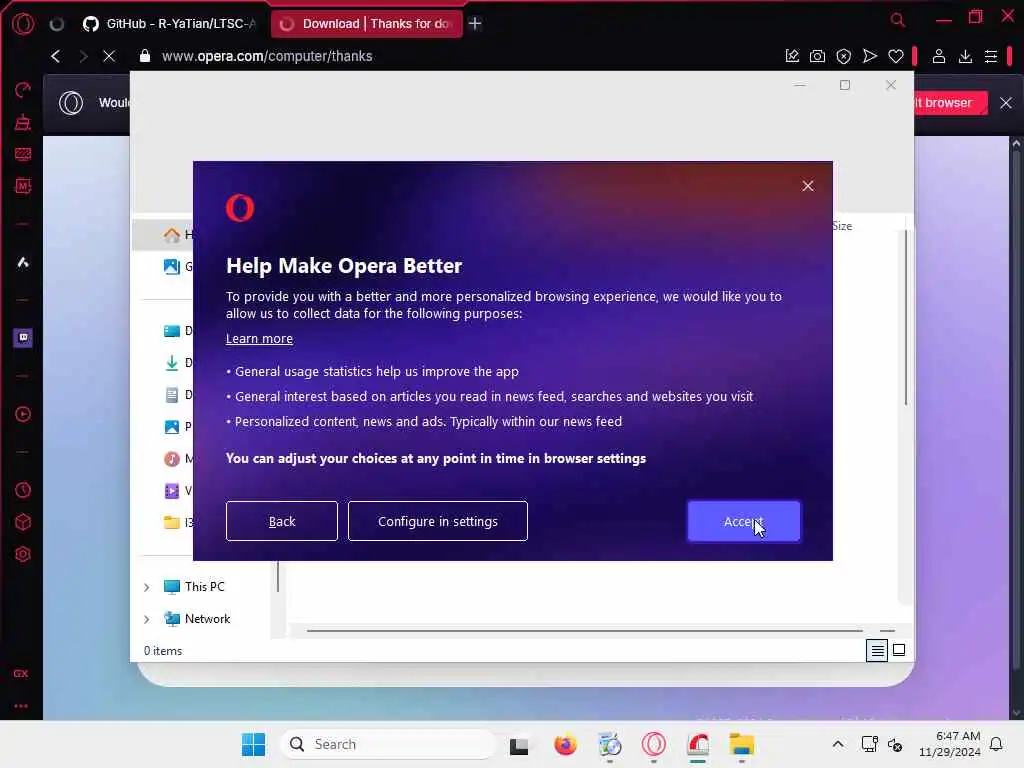Image resolution: width=1024 pixels, height=768 pixels.
Task: Open File Explorer from taskbar
Action: (x=742, y=744)
